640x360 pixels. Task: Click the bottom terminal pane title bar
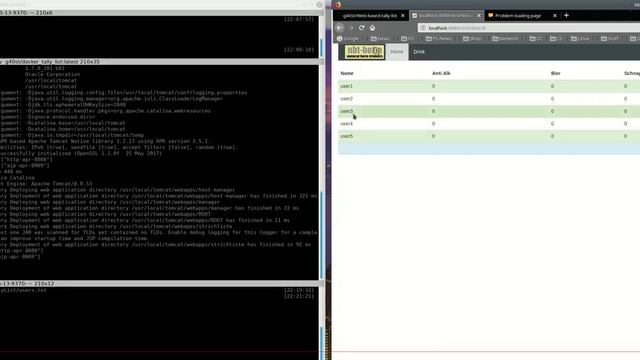[161, 283]
